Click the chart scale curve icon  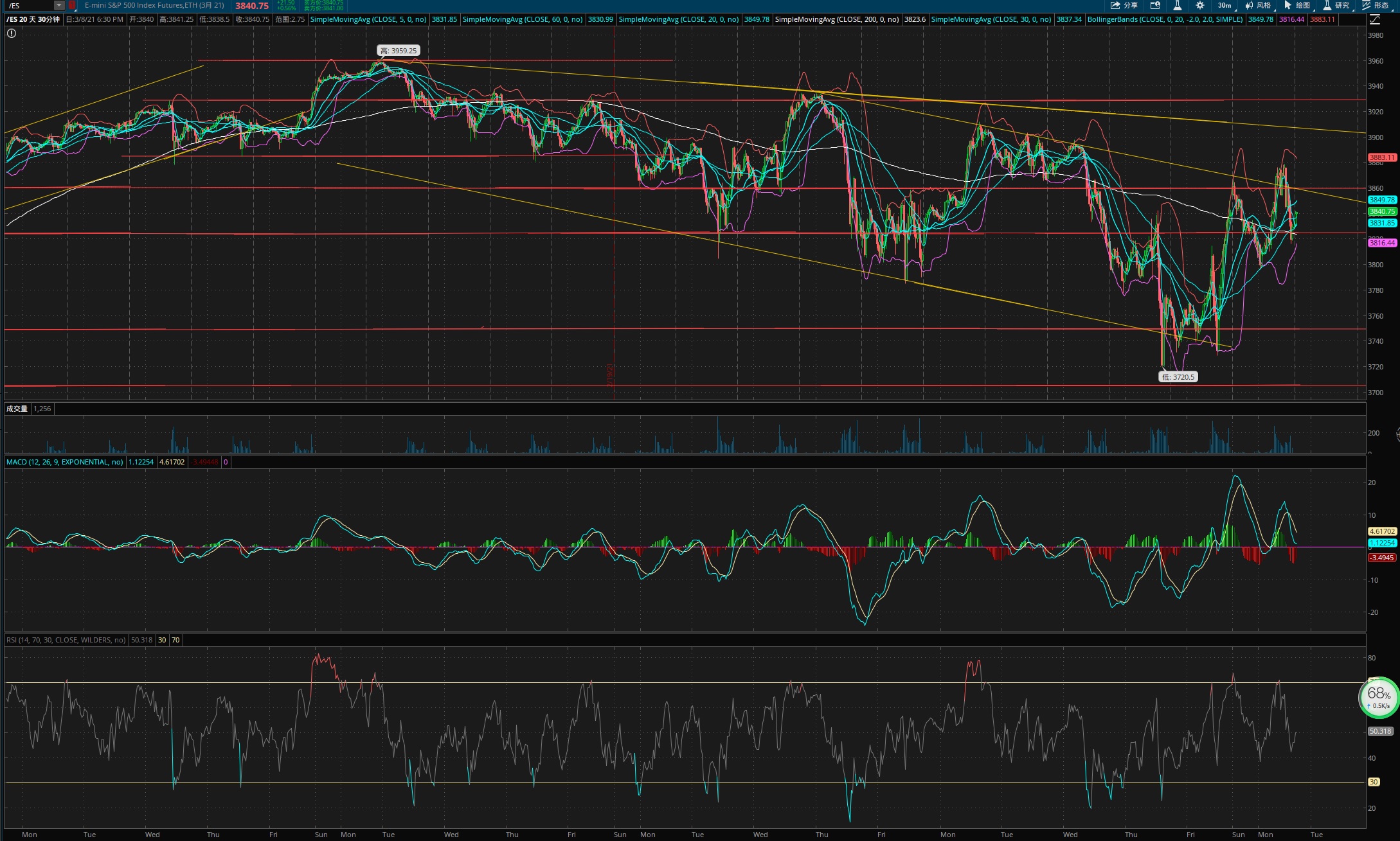[1374, 19]
